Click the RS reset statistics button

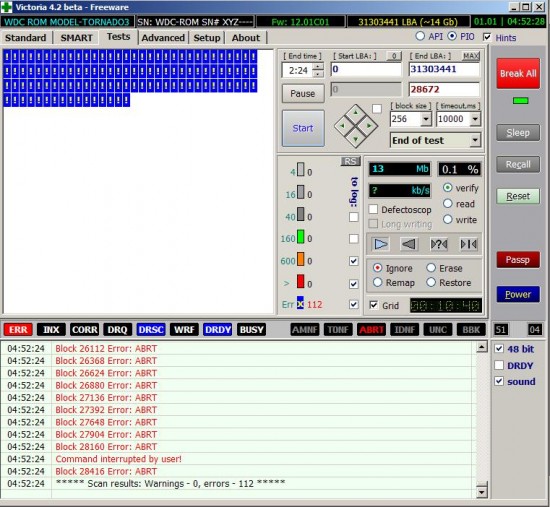350,161
